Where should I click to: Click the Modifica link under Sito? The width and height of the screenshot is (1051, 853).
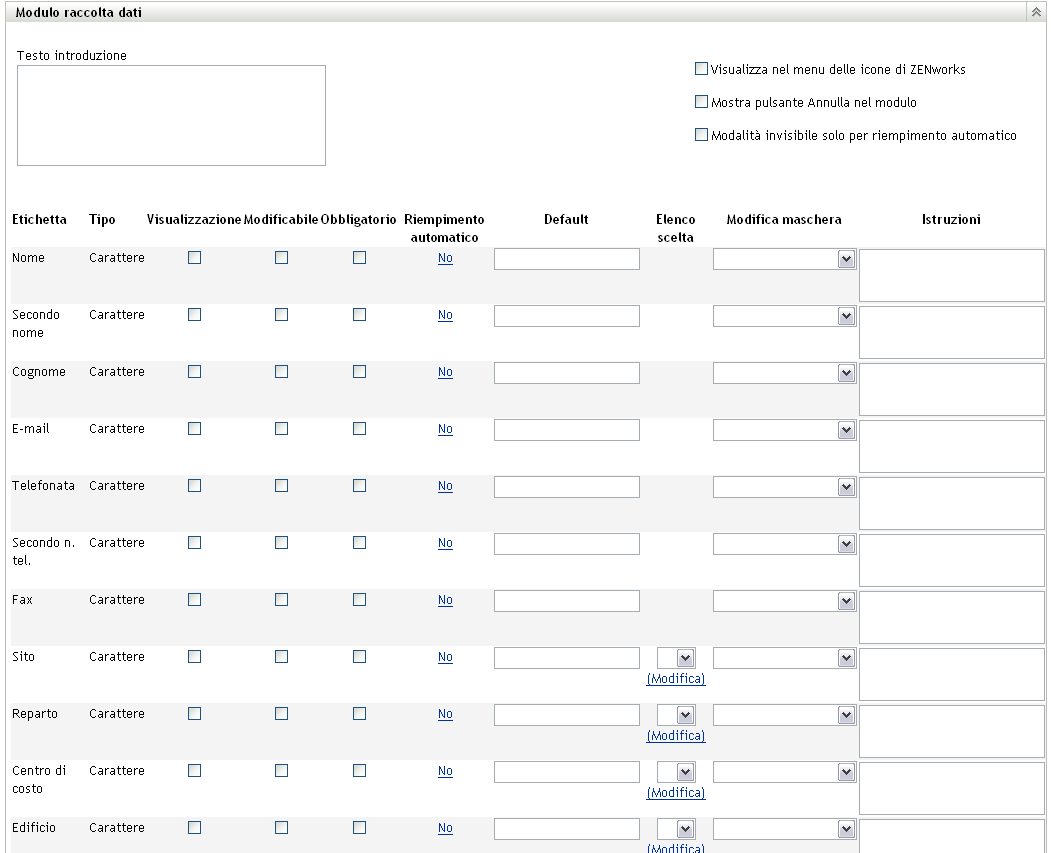click(676, 679)
